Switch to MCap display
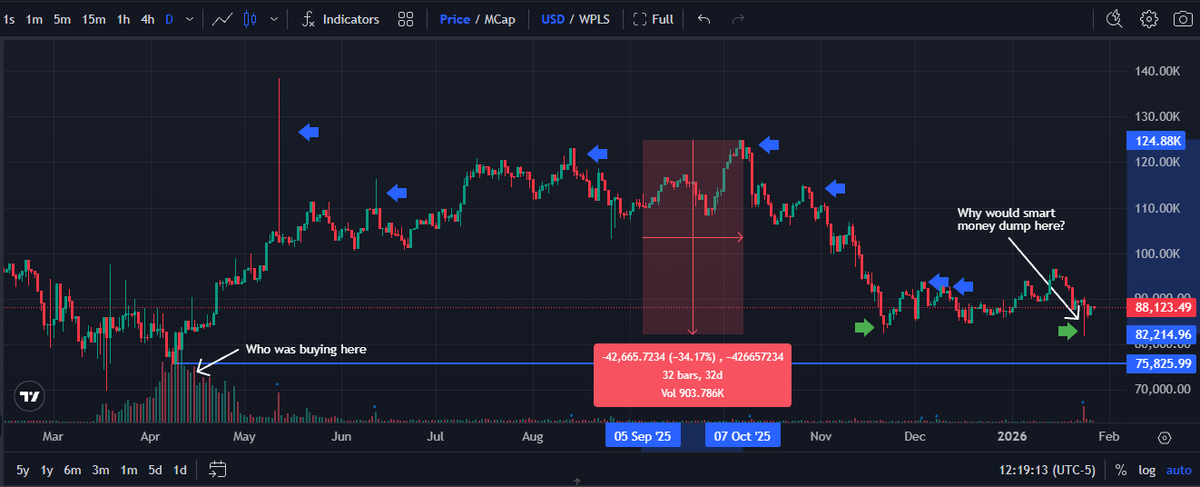This screenshot has width=1200, height=487. [x=500, y=19]
